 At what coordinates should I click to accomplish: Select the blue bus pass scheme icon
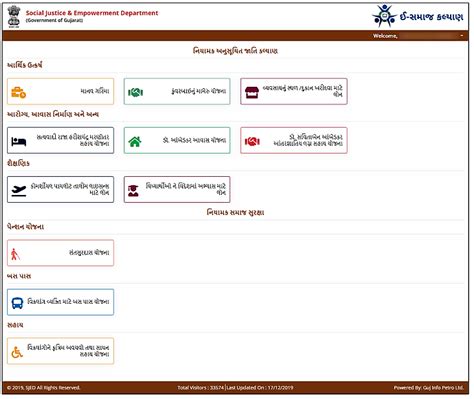click(17, 303)
